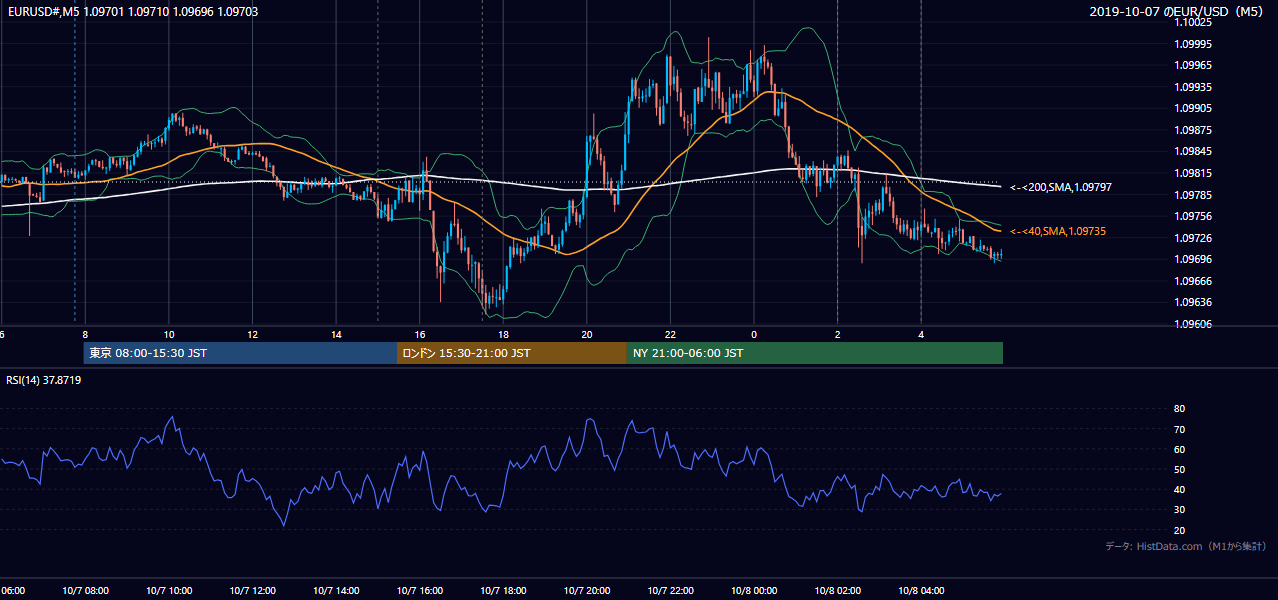The height and width of the screenshot is (600, 1278).
Task: Click the 10/7 10:00 date label
Action: click(169, 590)
